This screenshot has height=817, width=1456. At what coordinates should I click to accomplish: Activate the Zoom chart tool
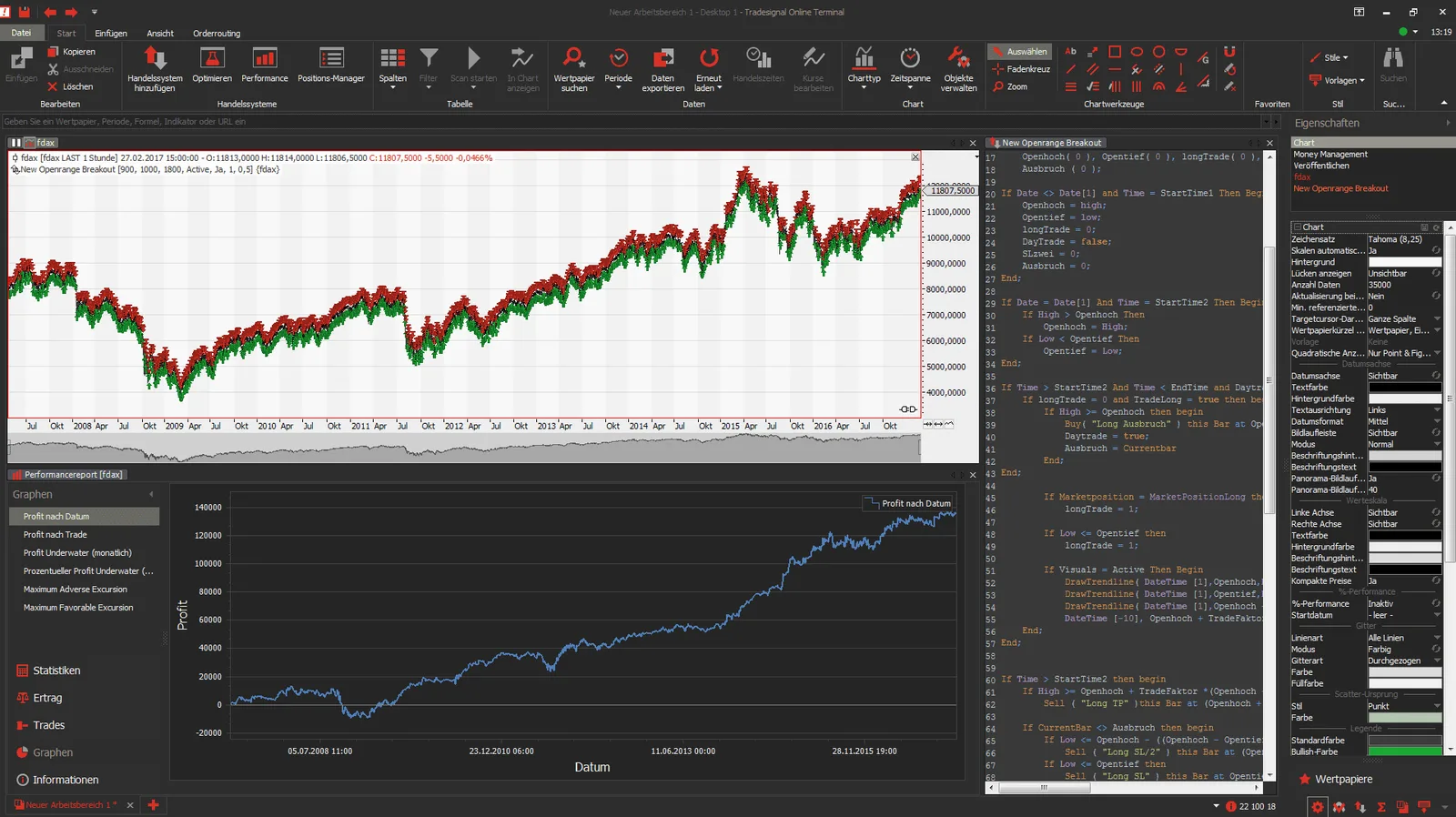pyautogui.click(x=1010, y=86)
